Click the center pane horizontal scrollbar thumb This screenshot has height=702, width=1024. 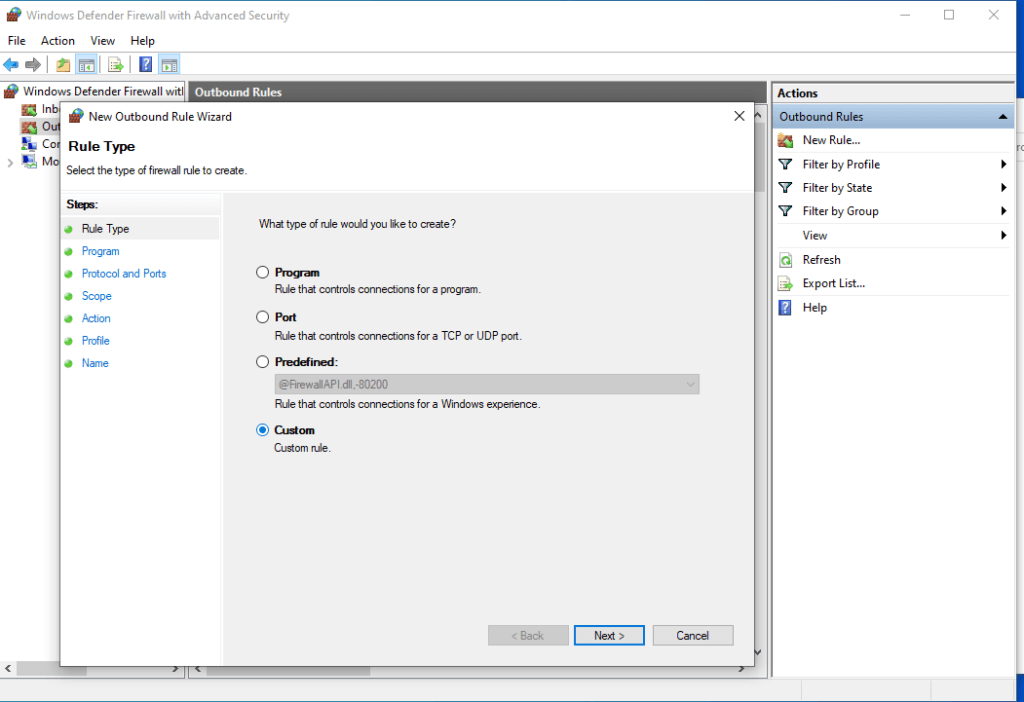coord(288,669)
